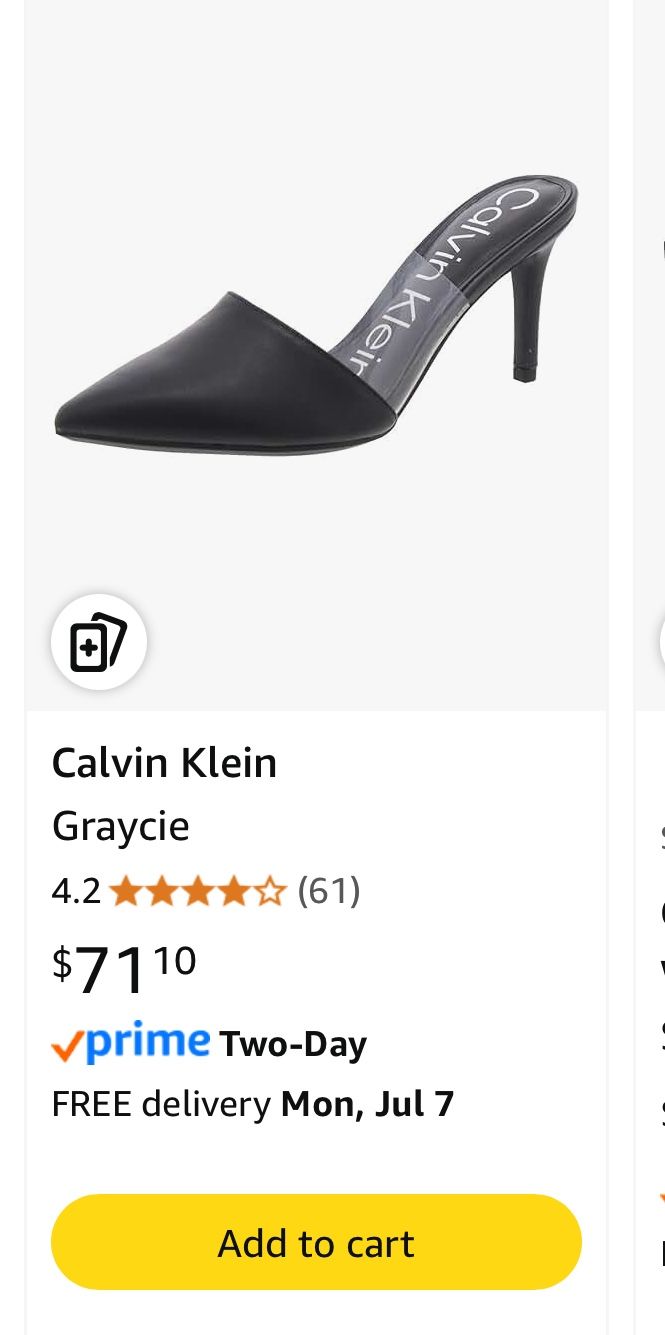Click the second star of the rating
Image resolution: width=665 pixels, height=1335 pixels.
pyautogui.click(x=163, y=890)
